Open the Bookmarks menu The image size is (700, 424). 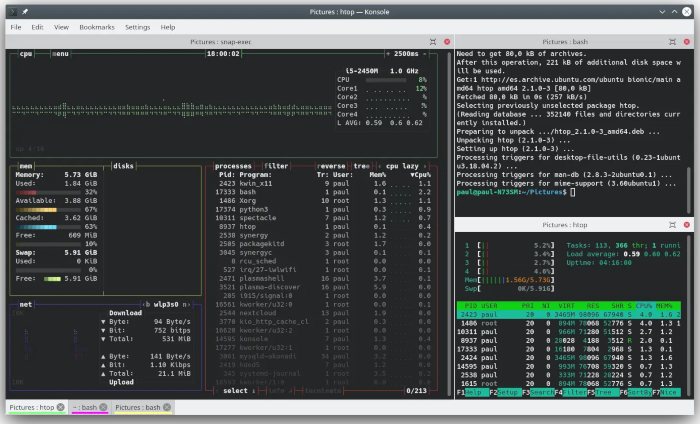pyautogui.click(x=97, y=27)
